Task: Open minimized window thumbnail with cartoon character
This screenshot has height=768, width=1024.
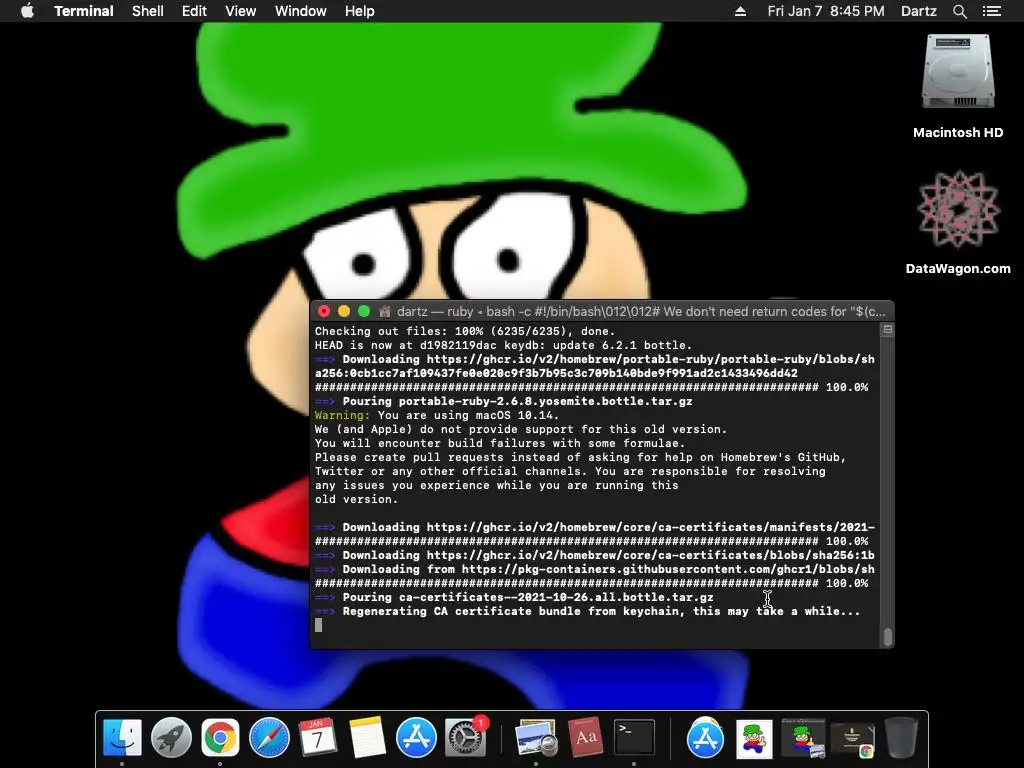Action: click(803, 738)
